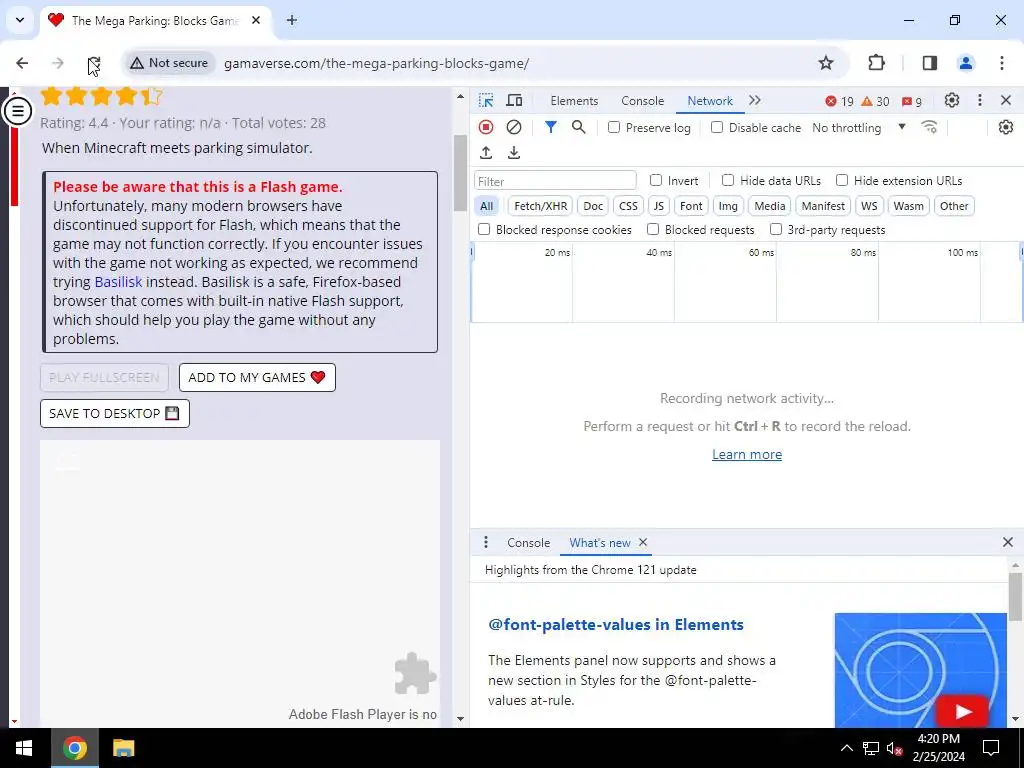Reload the page
The image size is (1024, 768).
click(93, 63)
